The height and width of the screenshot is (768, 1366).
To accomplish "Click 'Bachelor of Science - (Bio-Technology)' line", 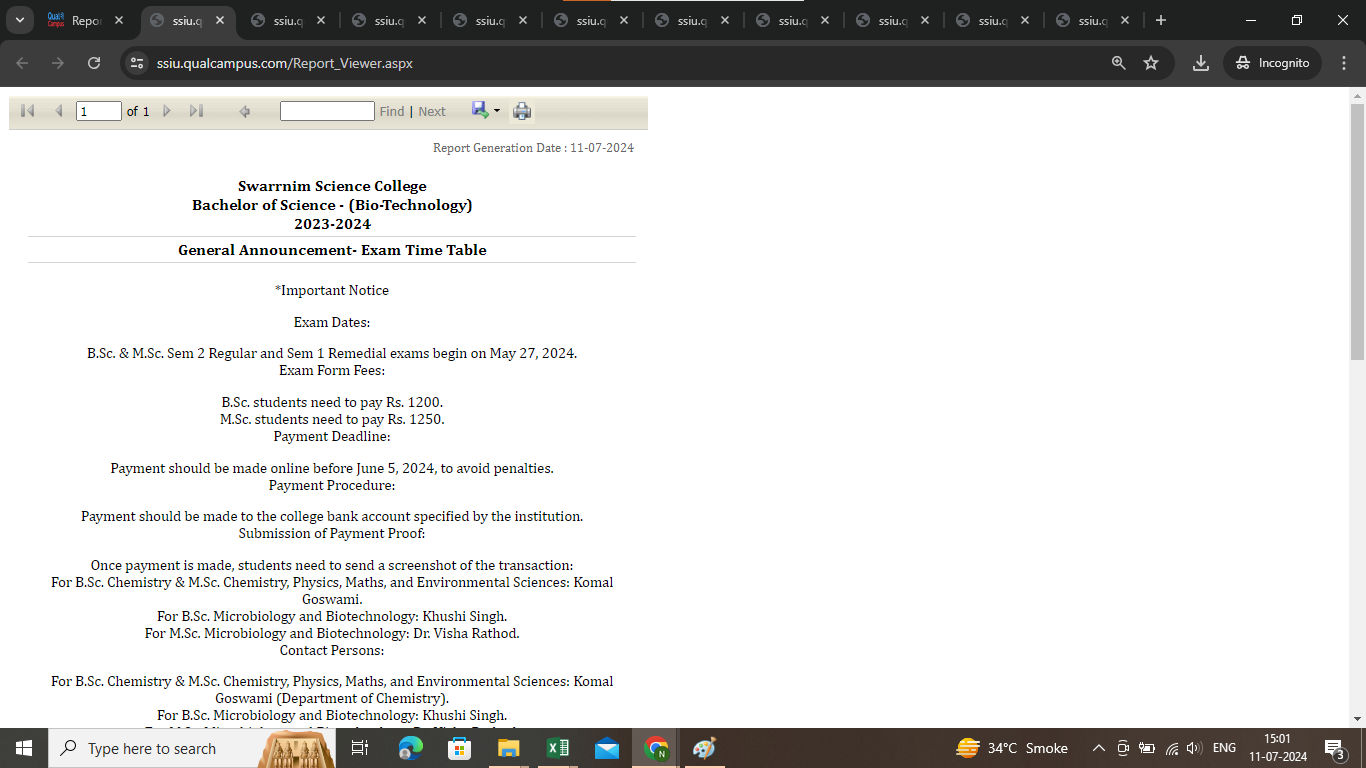I will (x=332, y=205).
